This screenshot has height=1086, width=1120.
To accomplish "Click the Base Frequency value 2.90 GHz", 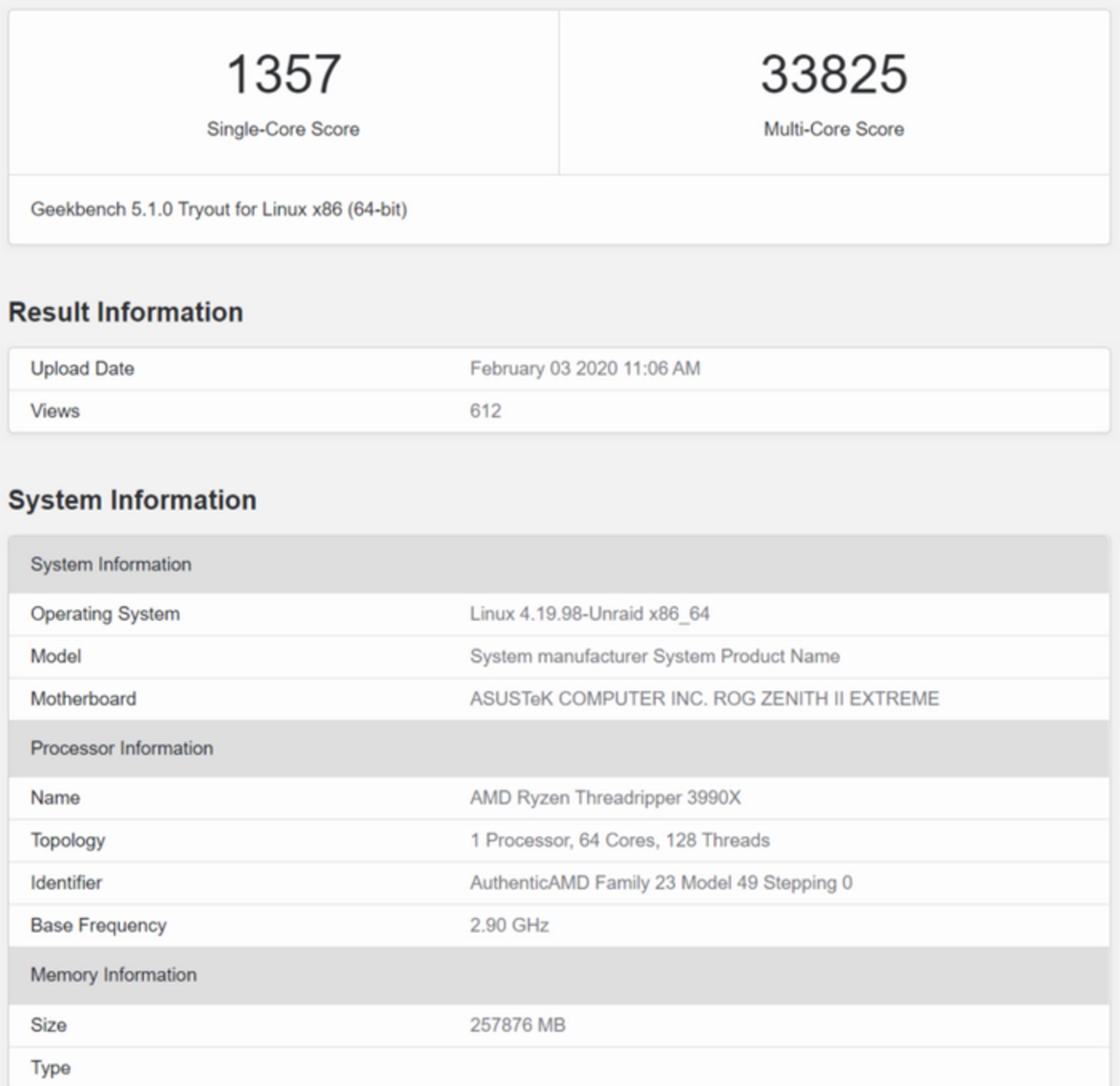I will click(510, 925).
